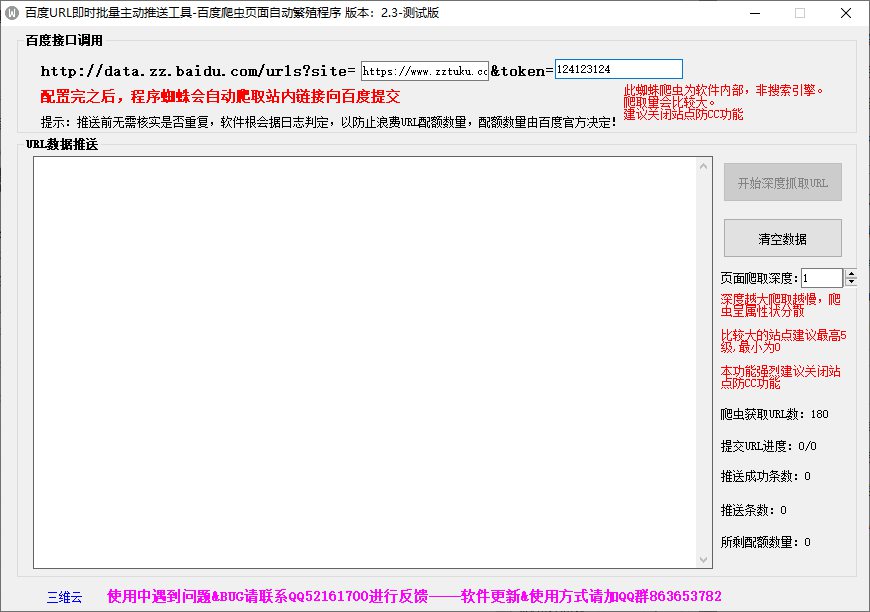Viewport: 870px width, 612px height.
Task: Click the 推送条数: 0 label
Action: (753, 510)
